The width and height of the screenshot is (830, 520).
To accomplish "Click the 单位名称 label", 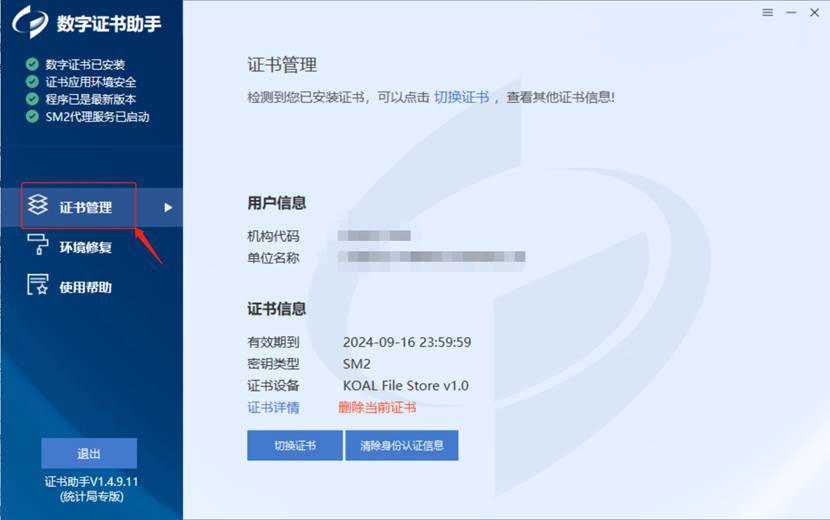I will (x=273, y=258).
